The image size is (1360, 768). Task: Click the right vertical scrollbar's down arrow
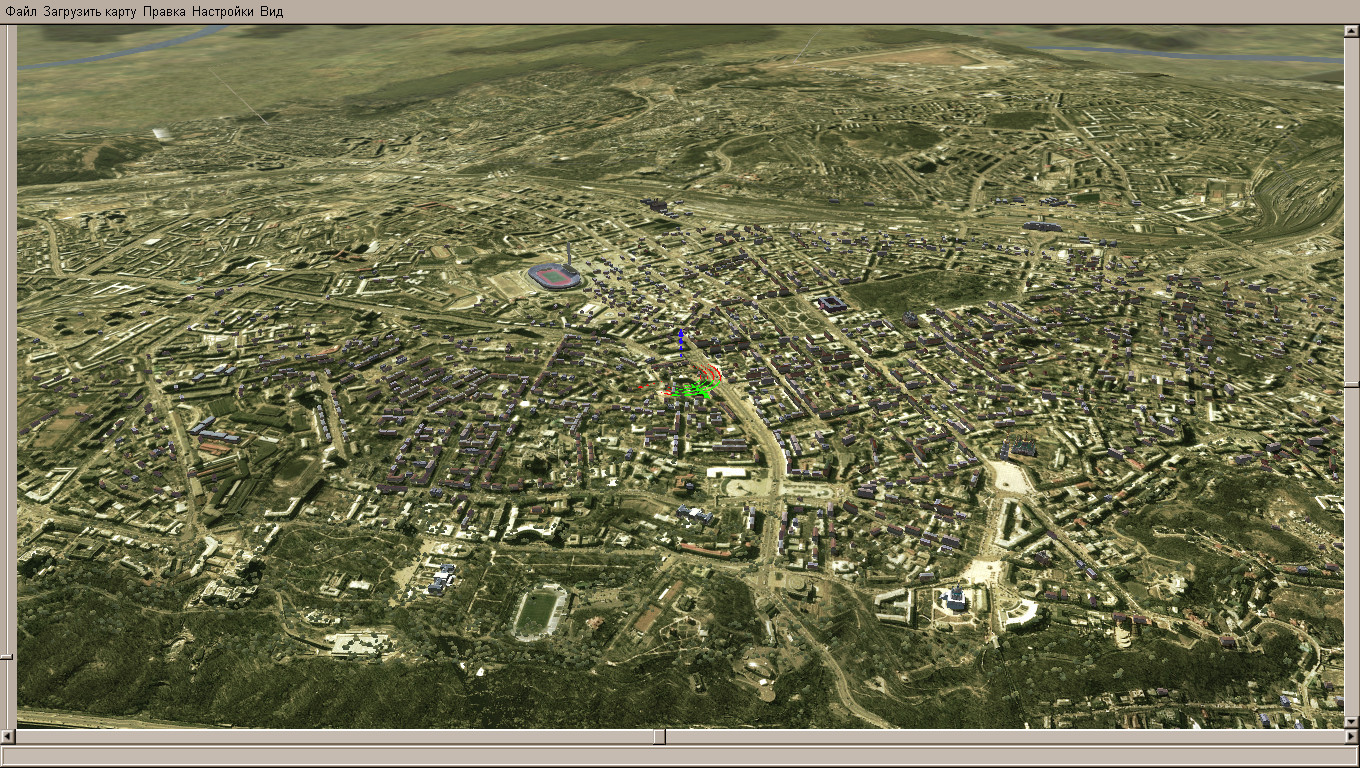click(x=1351, y=722)
